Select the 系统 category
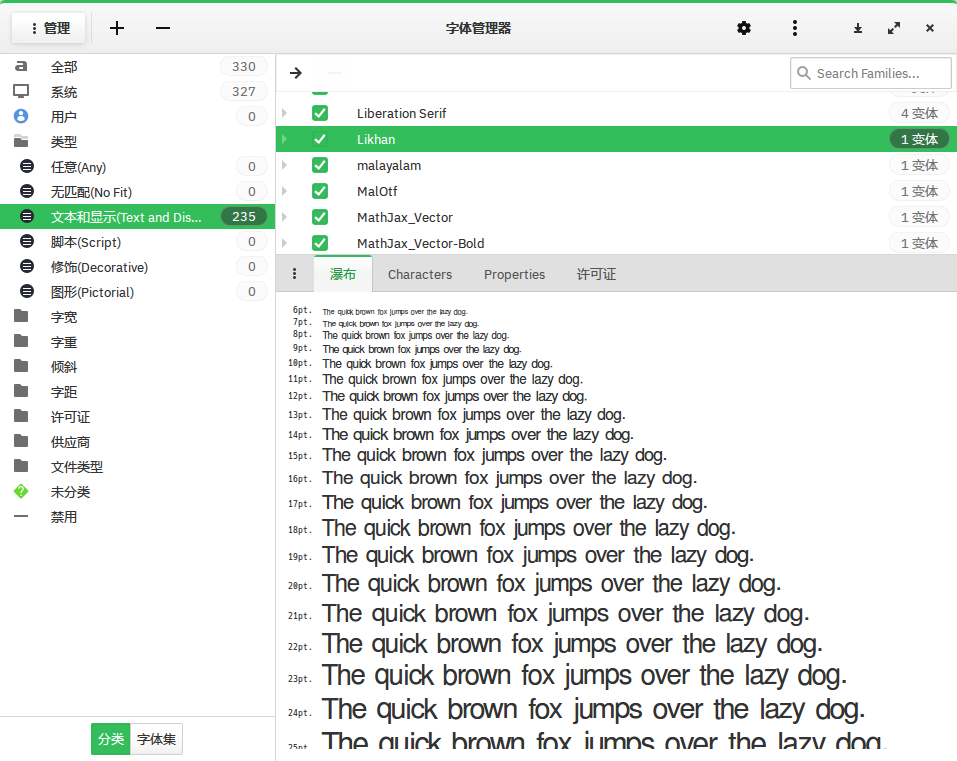This screenshot has width=957, height=761. click(137, 92)
